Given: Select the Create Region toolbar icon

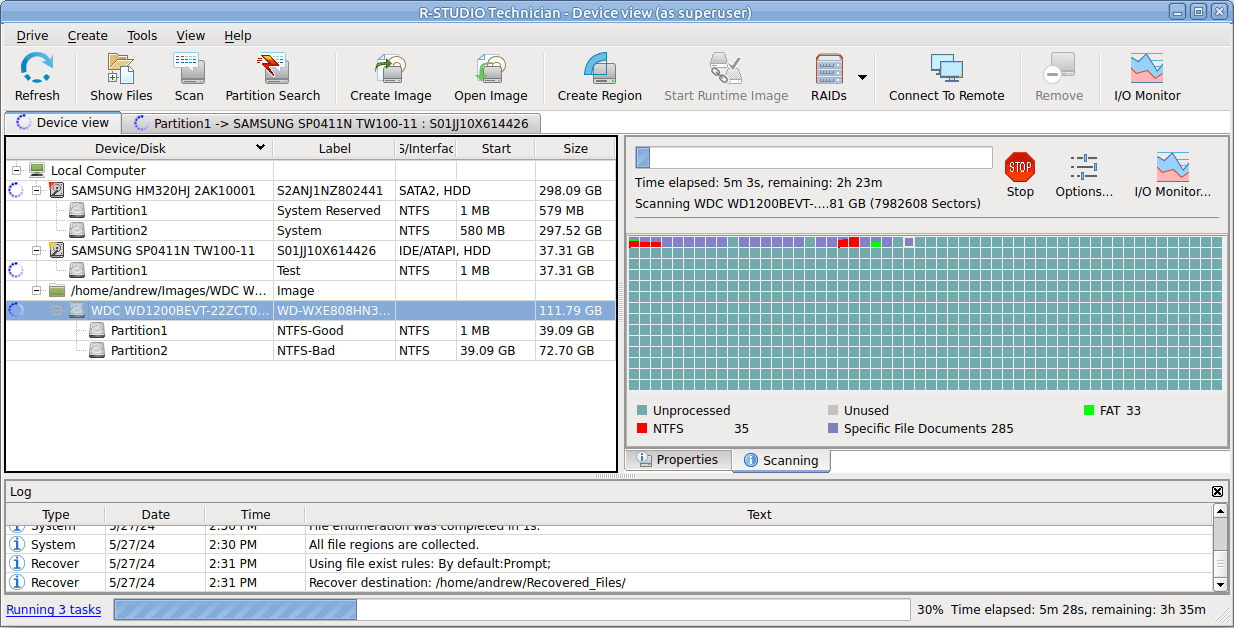Looking at the screenshot, I should pyautogui.click(x=600, y=70).
